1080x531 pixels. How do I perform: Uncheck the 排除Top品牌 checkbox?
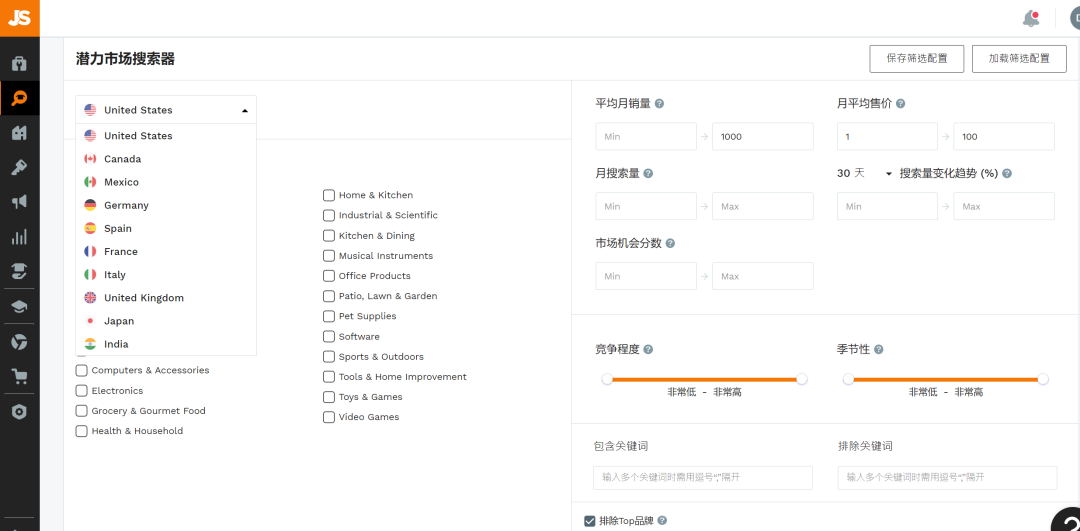point(590,521)
